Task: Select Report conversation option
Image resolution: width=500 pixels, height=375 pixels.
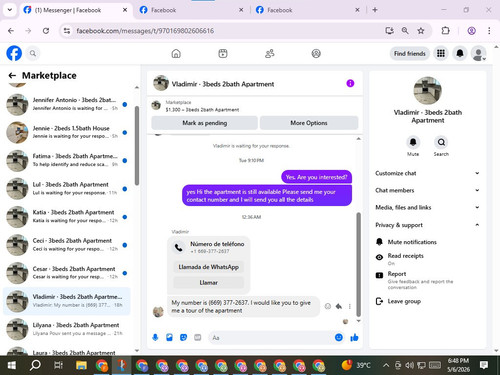Action: coord(427,279)
